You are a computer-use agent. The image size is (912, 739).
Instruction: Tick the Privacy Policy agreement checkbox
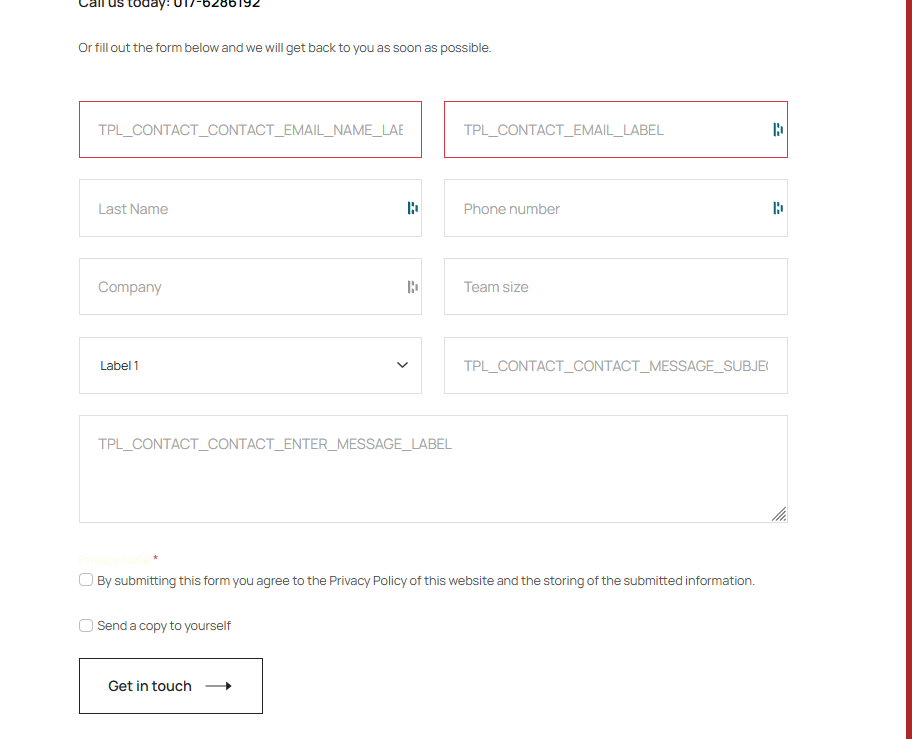pyautogui.click(x=86, y=580)
